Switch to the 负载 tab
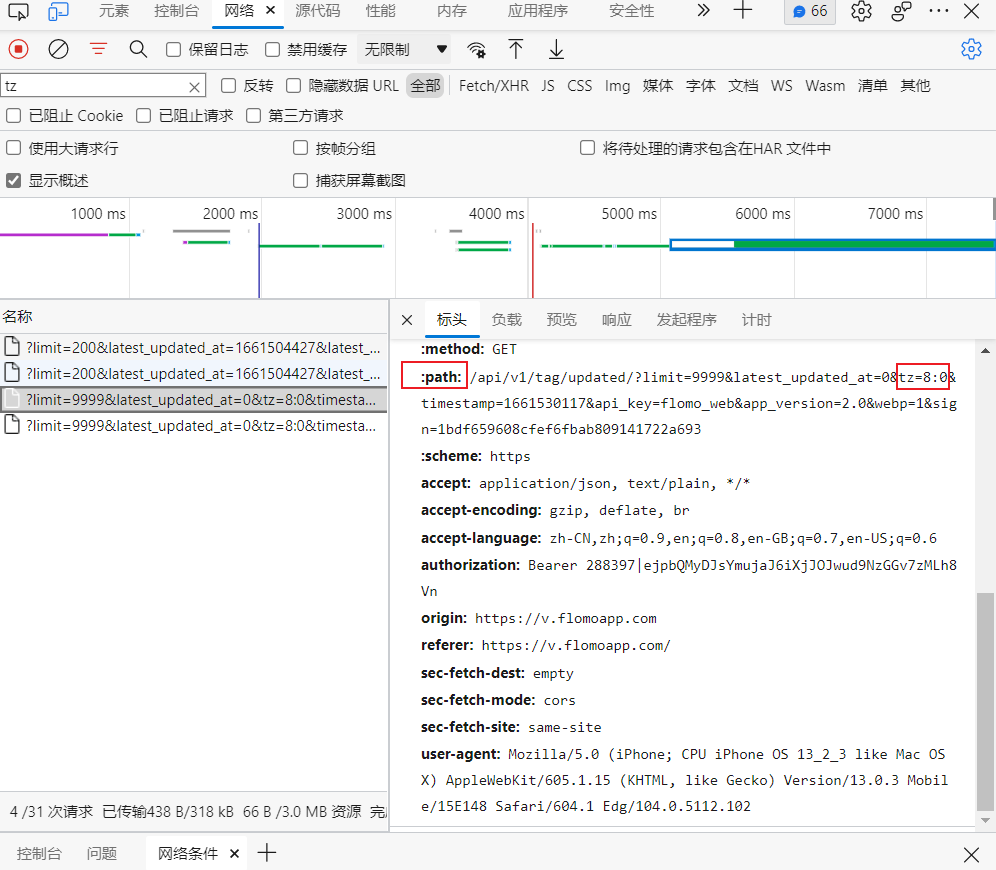This screenshot has height=870, width=996. coord(506,319)
